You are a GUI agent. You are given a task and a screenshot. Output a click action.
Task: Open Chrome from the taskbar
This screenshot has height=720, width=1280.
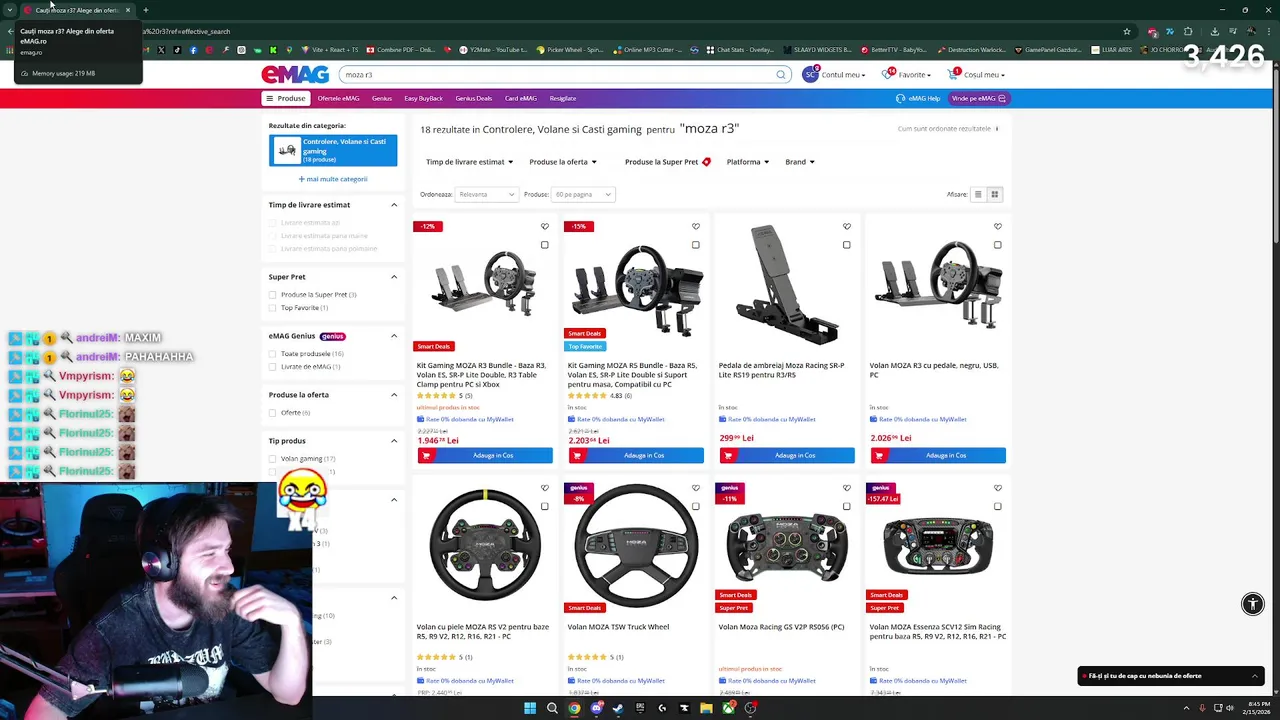574,708
